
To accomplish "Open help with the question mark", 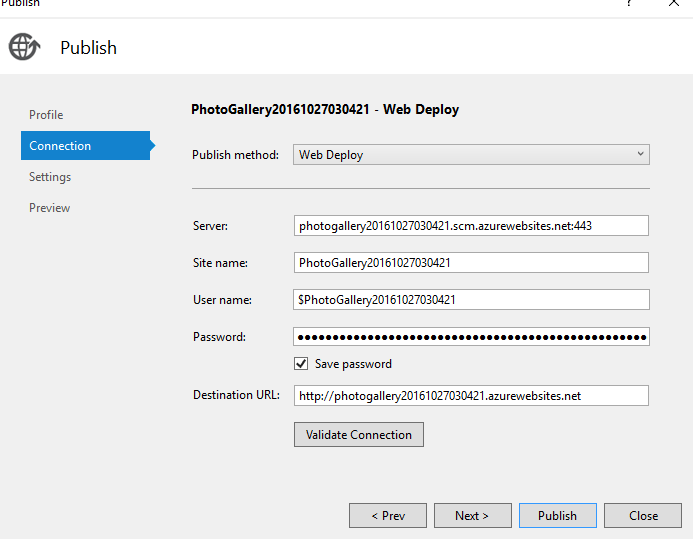I will click(629, 3).
